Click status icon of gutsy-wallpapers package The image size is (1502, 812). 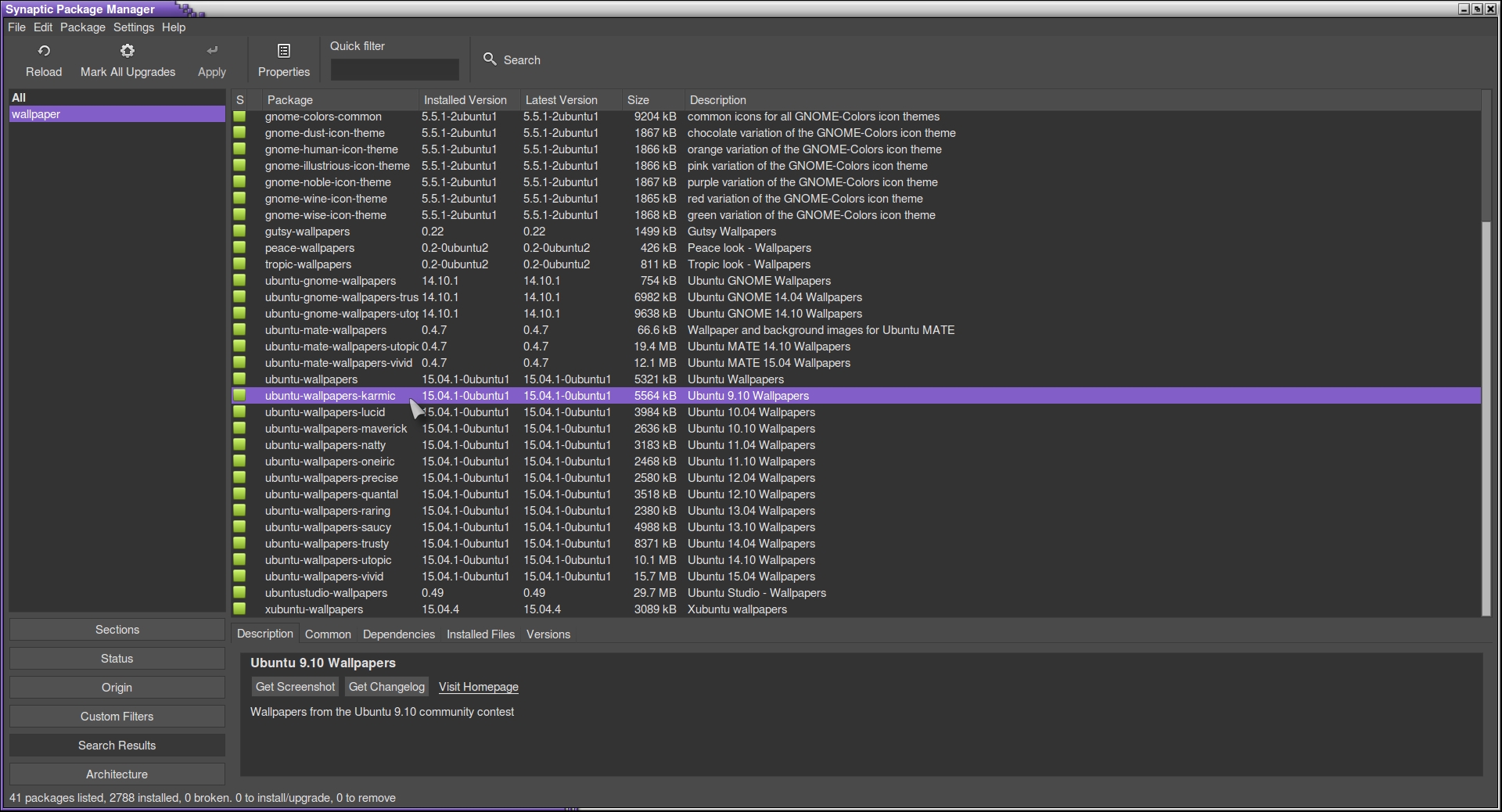tap(239, 232)
